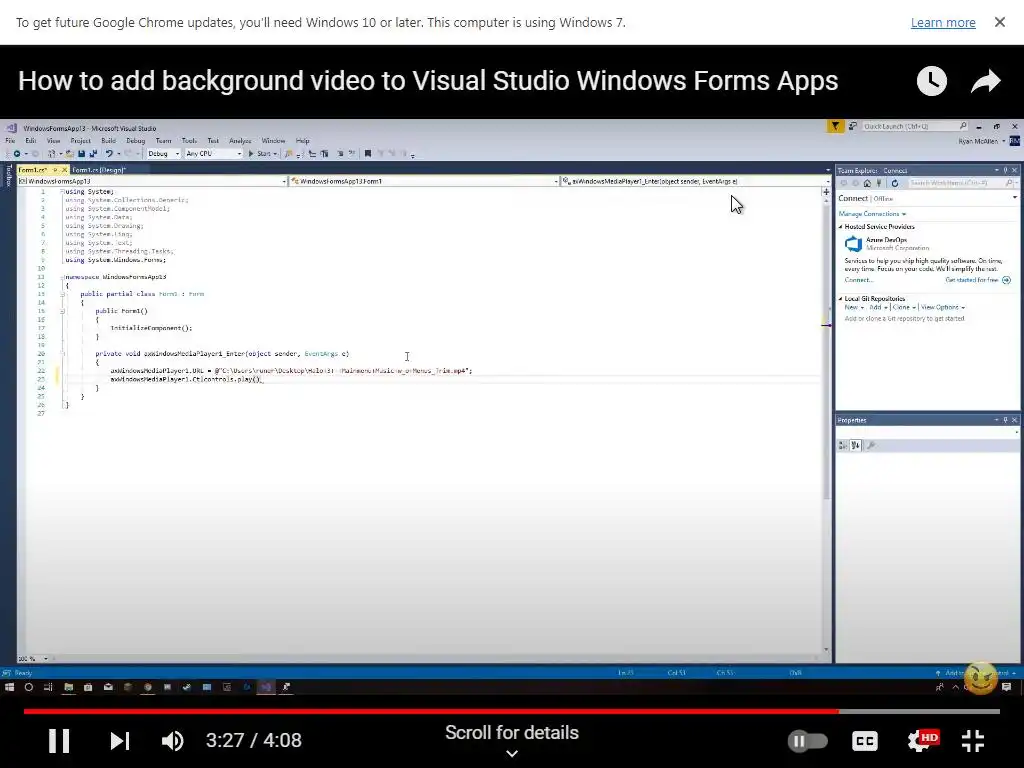
Task: Click the Quick Launch search box
Action: click(915, 126)
